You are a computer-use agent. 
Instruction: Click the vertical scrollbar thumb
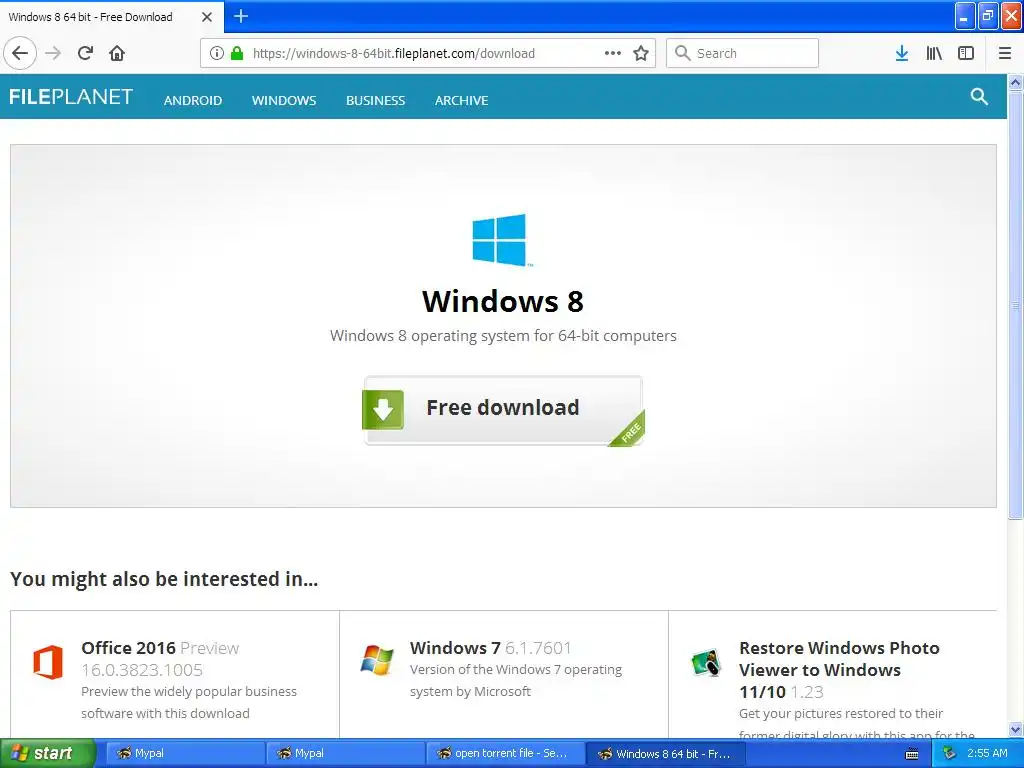coord(1015,305)
